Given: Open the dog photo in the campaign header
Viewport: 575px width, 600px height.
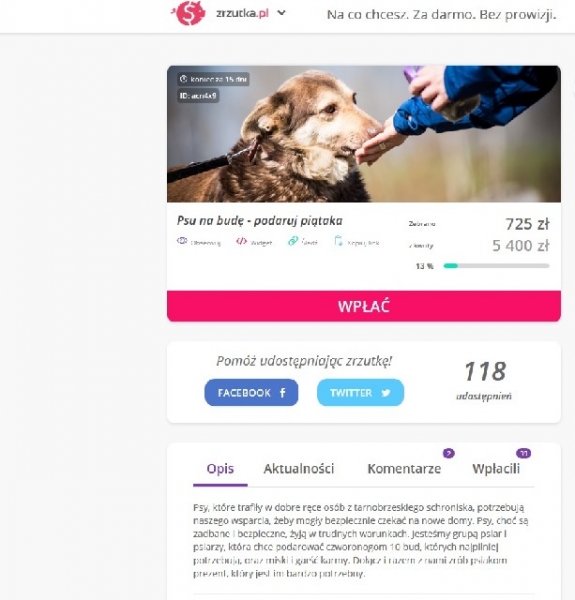Looking at the screenshot, I should point(364,134).
